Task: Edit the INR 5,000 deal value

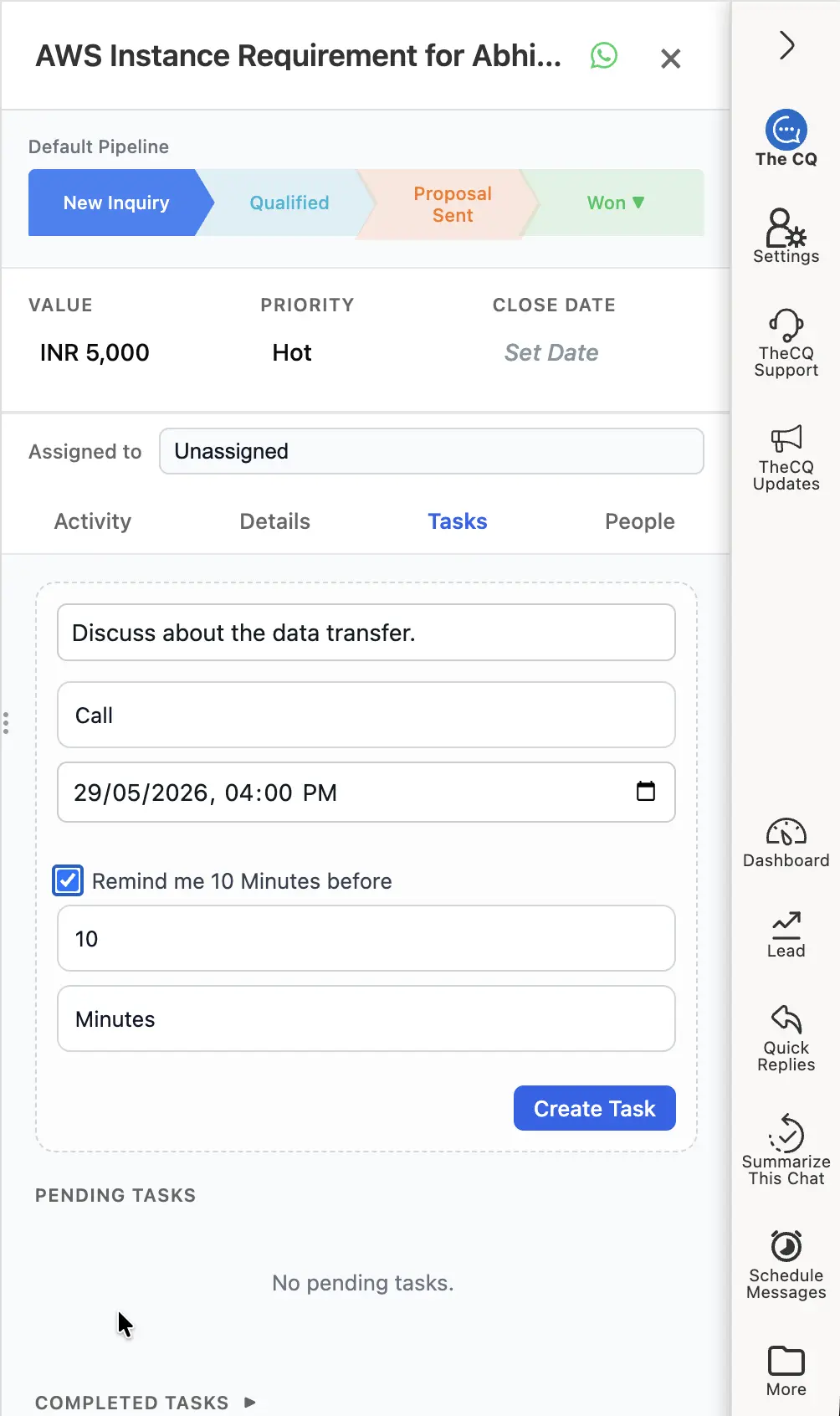Action: (95, 352)
